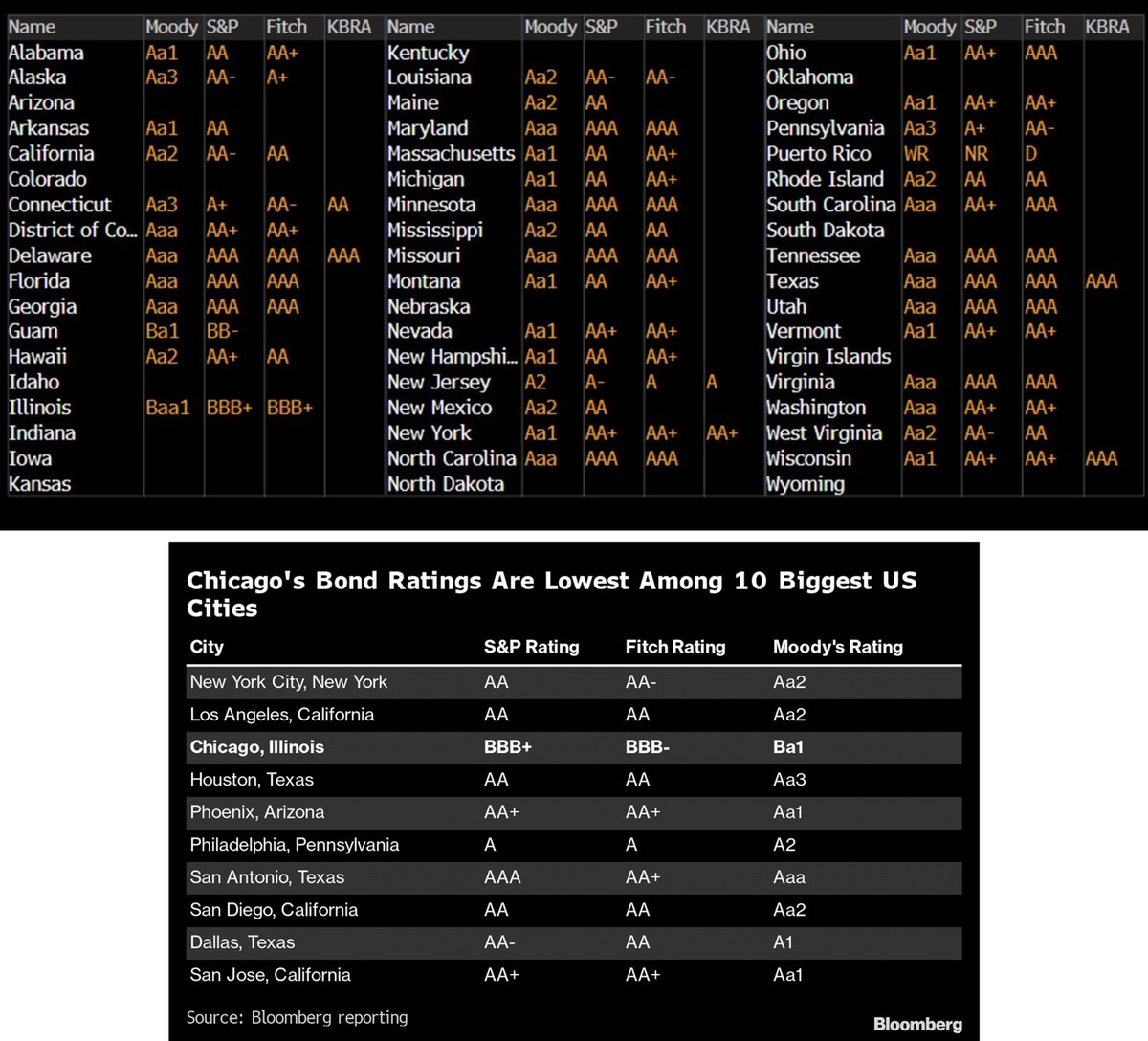This screenshot has width=1148, height=1041.
Task: Click the Maryland state name
Action: point(428,128)
